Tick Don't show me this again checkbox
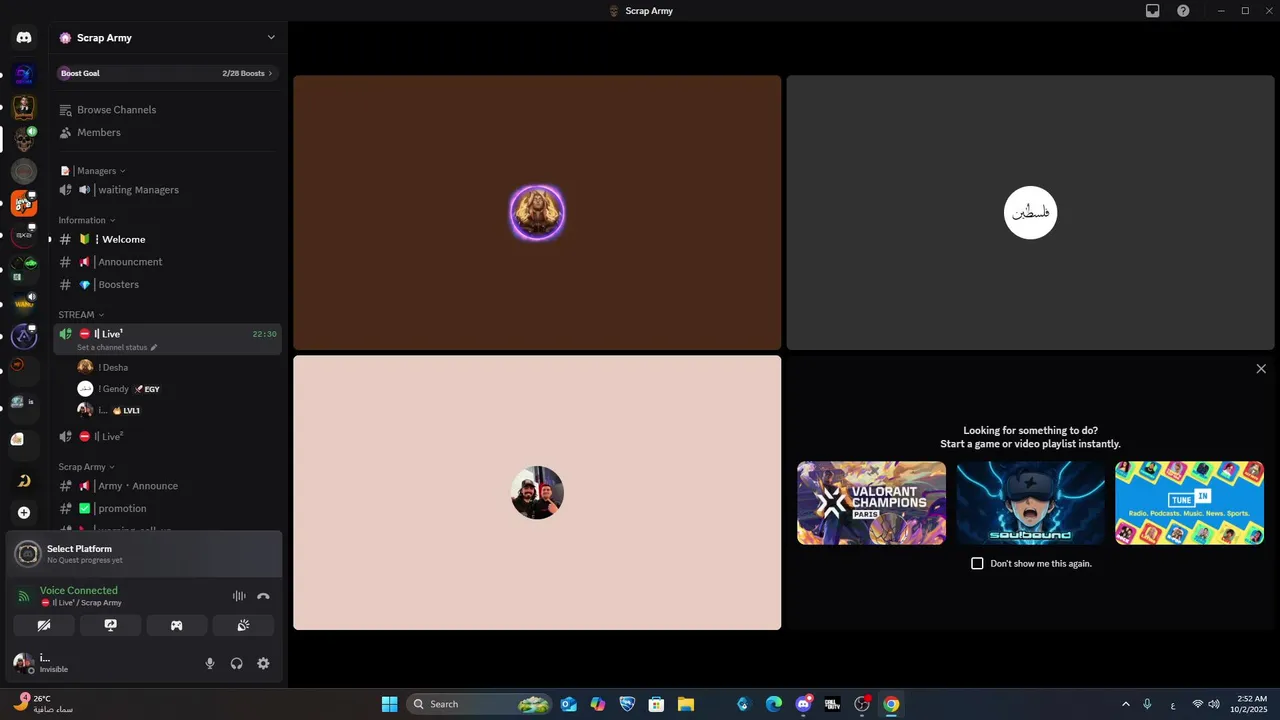 977,563
